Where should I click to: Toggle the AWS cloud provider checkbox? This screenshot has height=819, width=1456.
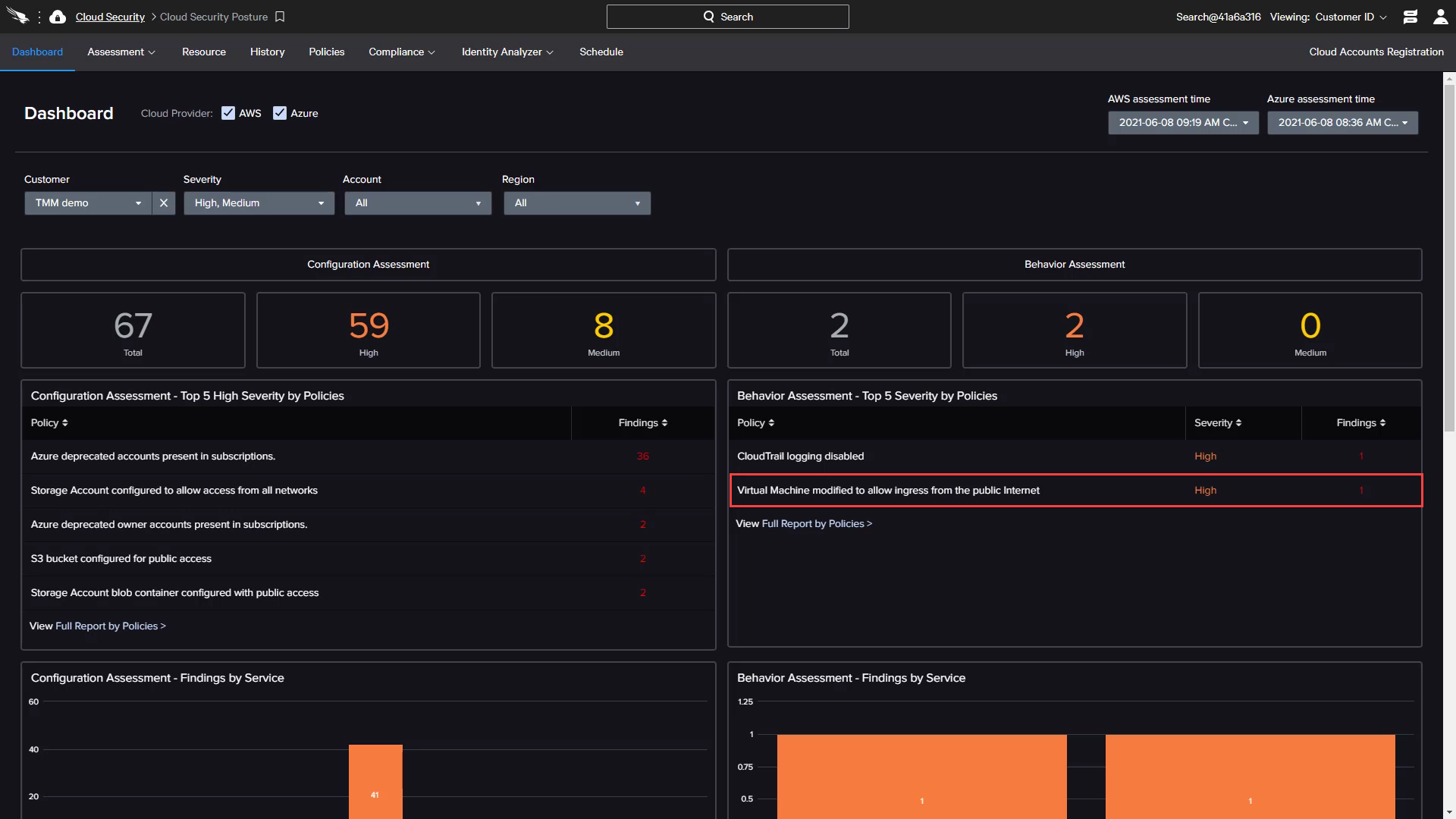point(228,113)
